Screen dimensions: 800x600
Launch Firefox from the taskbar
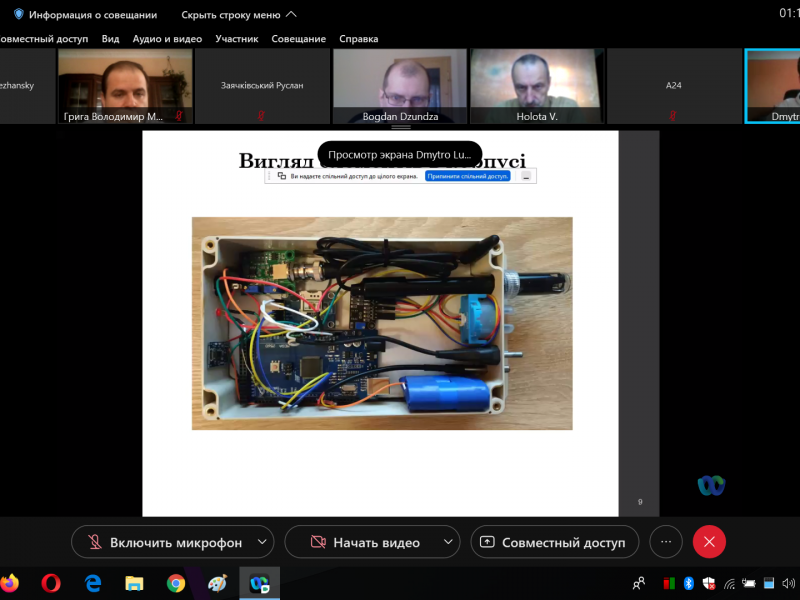click(10, 583)
